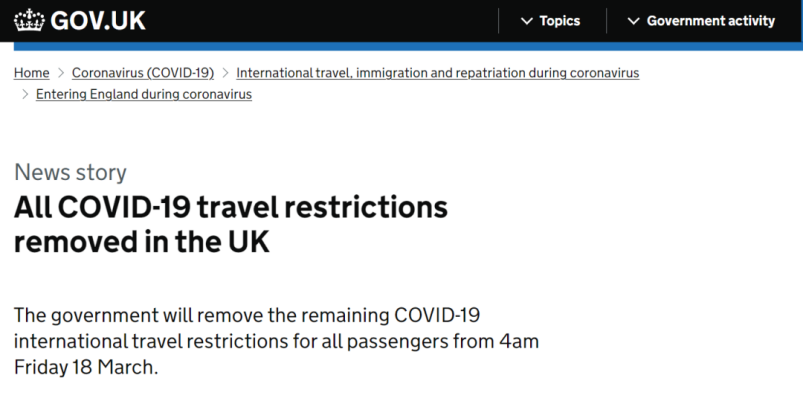Click the blue bar beneath the header

408,46
